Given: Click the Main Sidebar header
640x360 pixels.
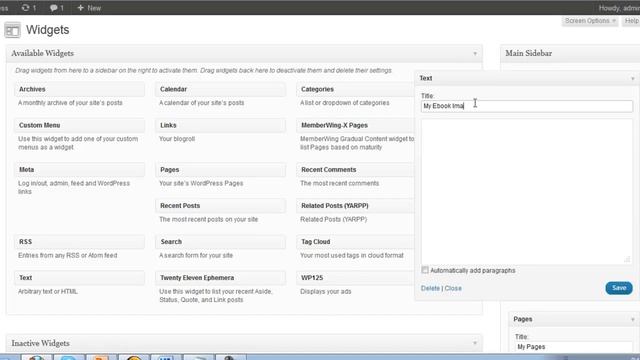Looking at the screenshot, I should pyautogui.click(x=570, y=53).
